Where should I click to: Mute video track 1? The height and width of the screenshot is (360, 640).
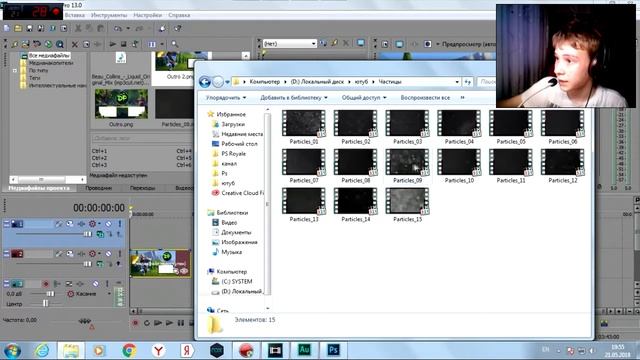[108, 224]
